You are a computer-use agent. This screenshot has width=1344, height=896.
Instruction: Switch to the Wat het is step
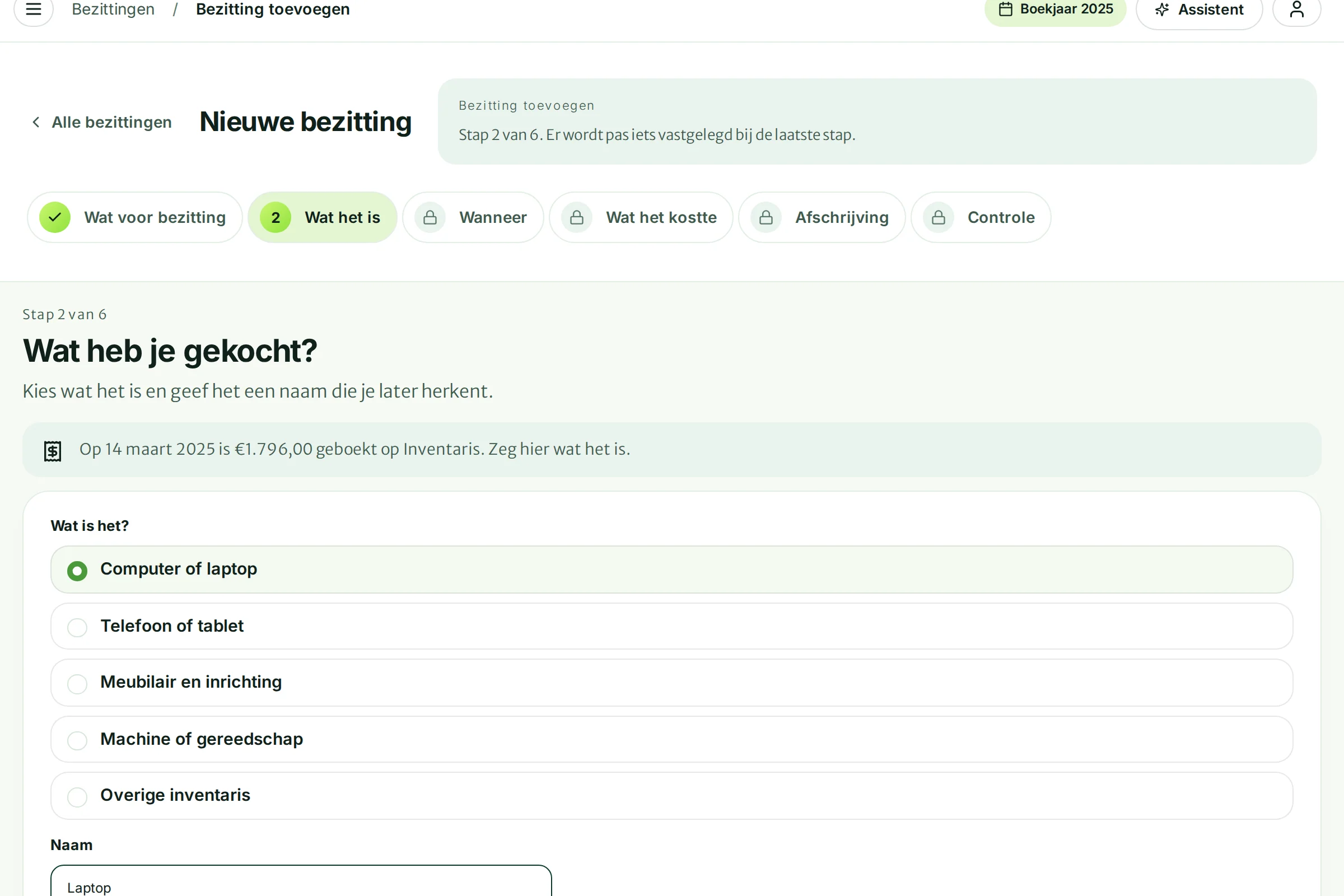click(x=323, y=217)
